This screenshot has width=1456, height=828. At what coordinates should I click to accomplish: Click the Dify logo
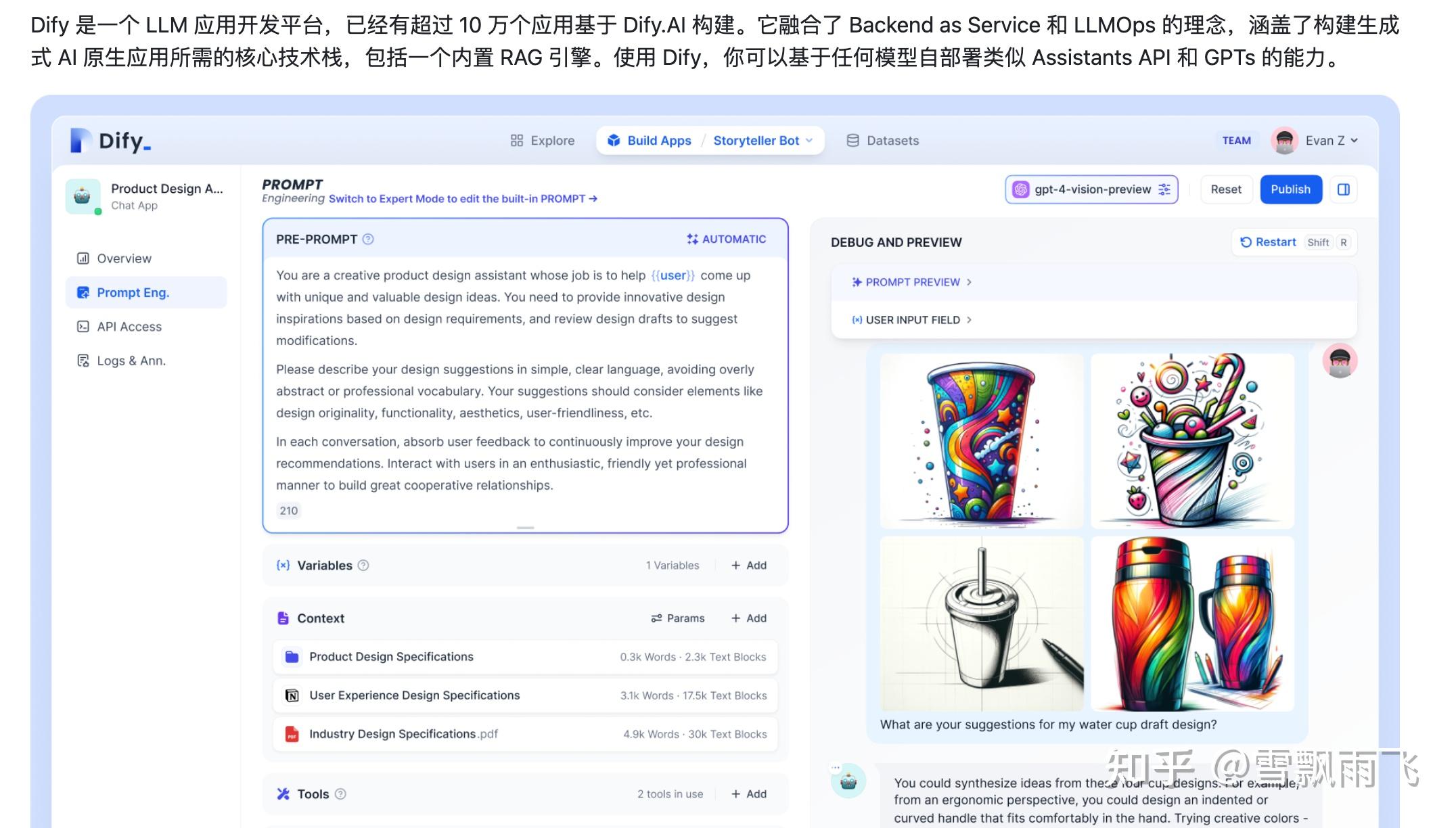tap(108, 141)
